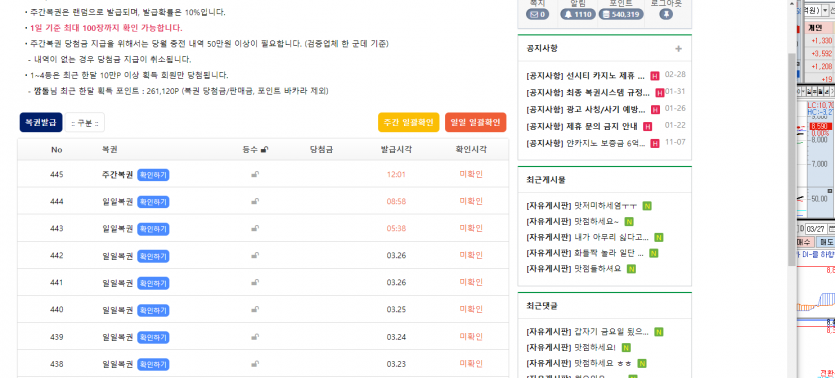Image resolution: width=835 pixels, height=378 pixels.
Task: Expand 공지사항 with the plus icon
Action: (x=678, y=49)
